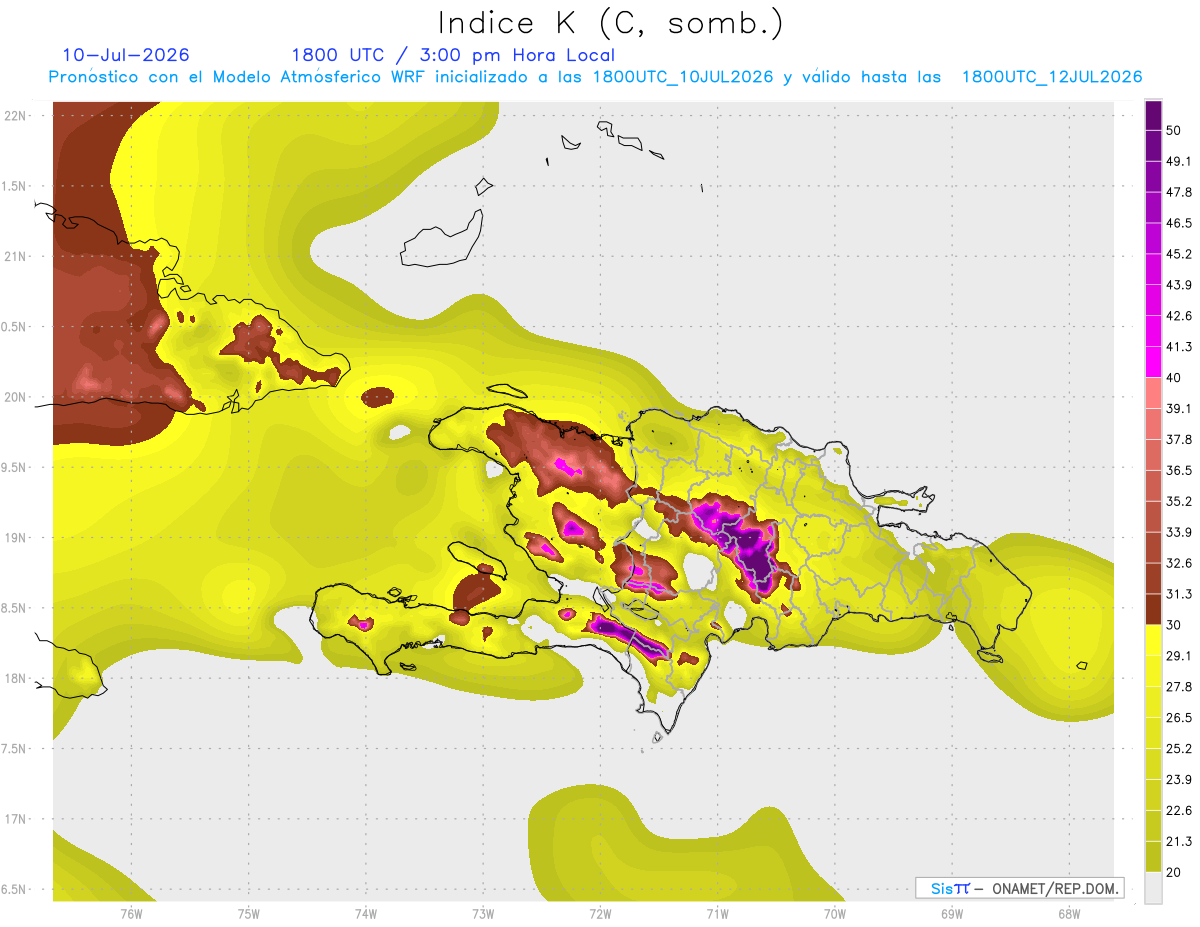Pick the dark purple swatch above the 50 label
This screenshot has width=1200, height=927.
(1153, 116)
